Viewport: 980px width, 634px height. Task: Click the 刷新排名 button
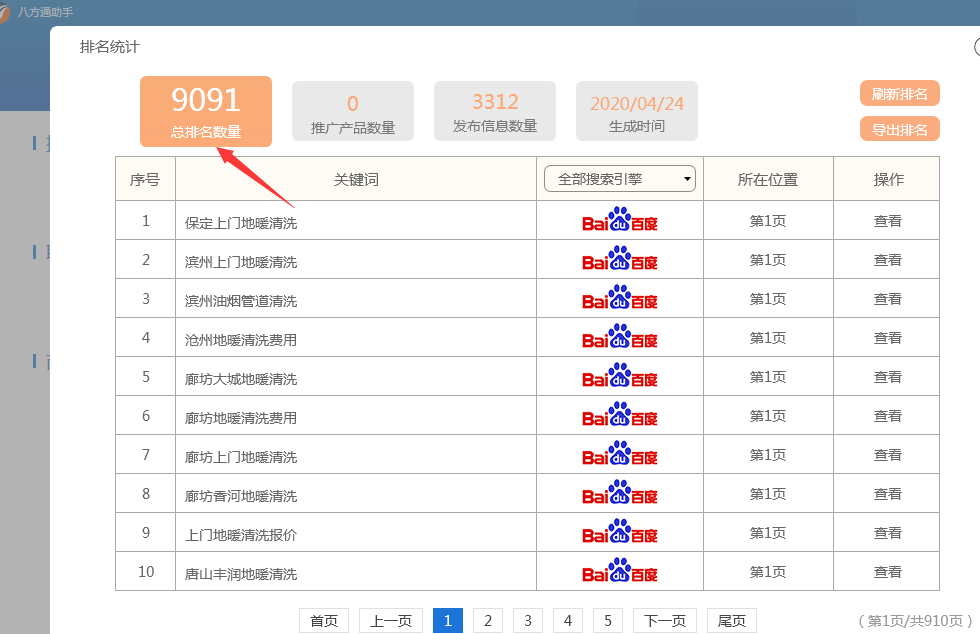[x=899, y=94]
